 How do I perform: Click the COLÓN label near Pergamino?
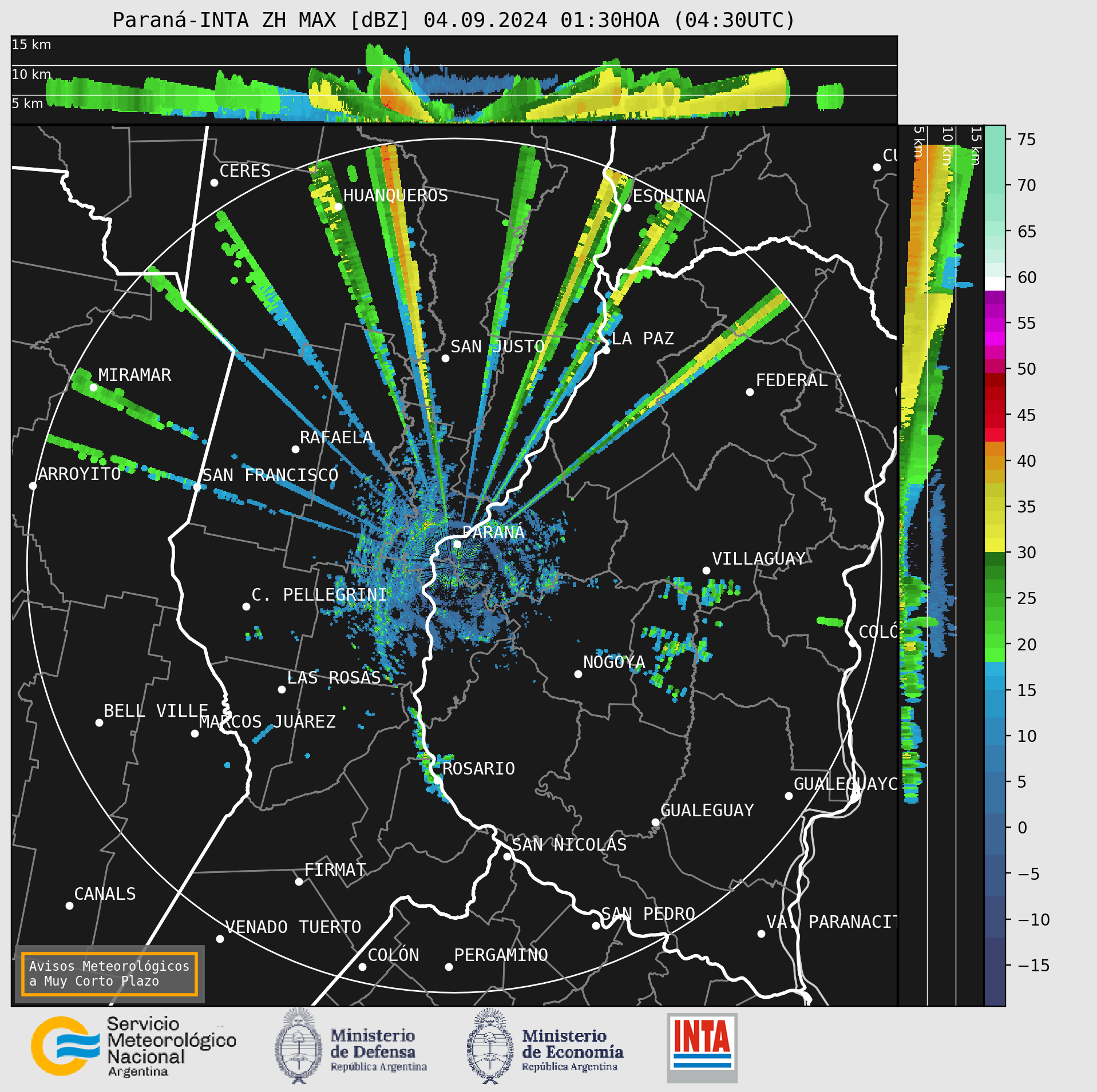pyautogui.click(x=393, y=955)
